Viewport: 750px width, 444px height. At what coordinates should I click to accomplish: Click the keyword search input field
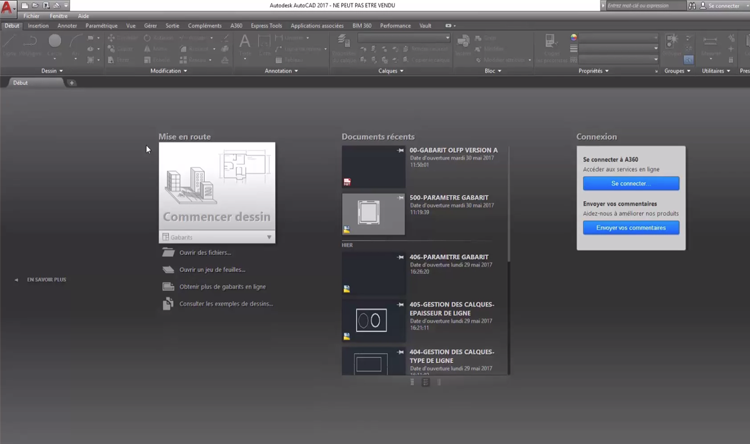tap(646, 6)
